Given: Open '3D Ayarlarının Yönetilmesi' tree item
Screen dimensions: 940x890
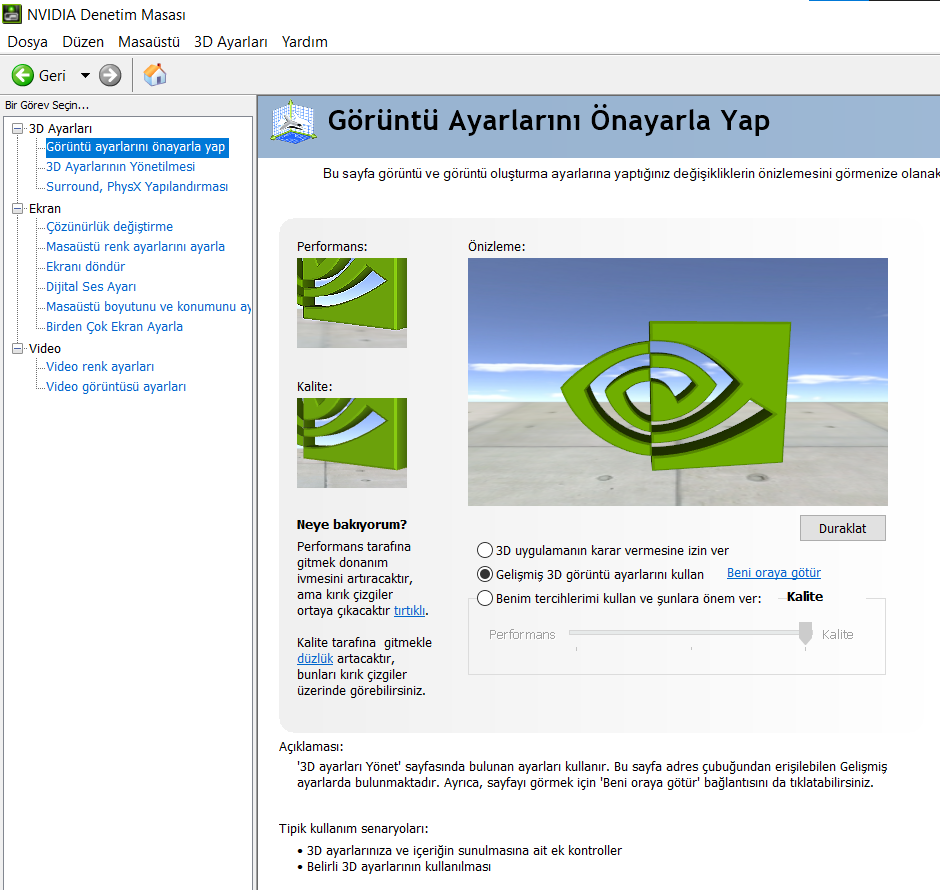Looking at the screenshot, I should tap(120, 167).
